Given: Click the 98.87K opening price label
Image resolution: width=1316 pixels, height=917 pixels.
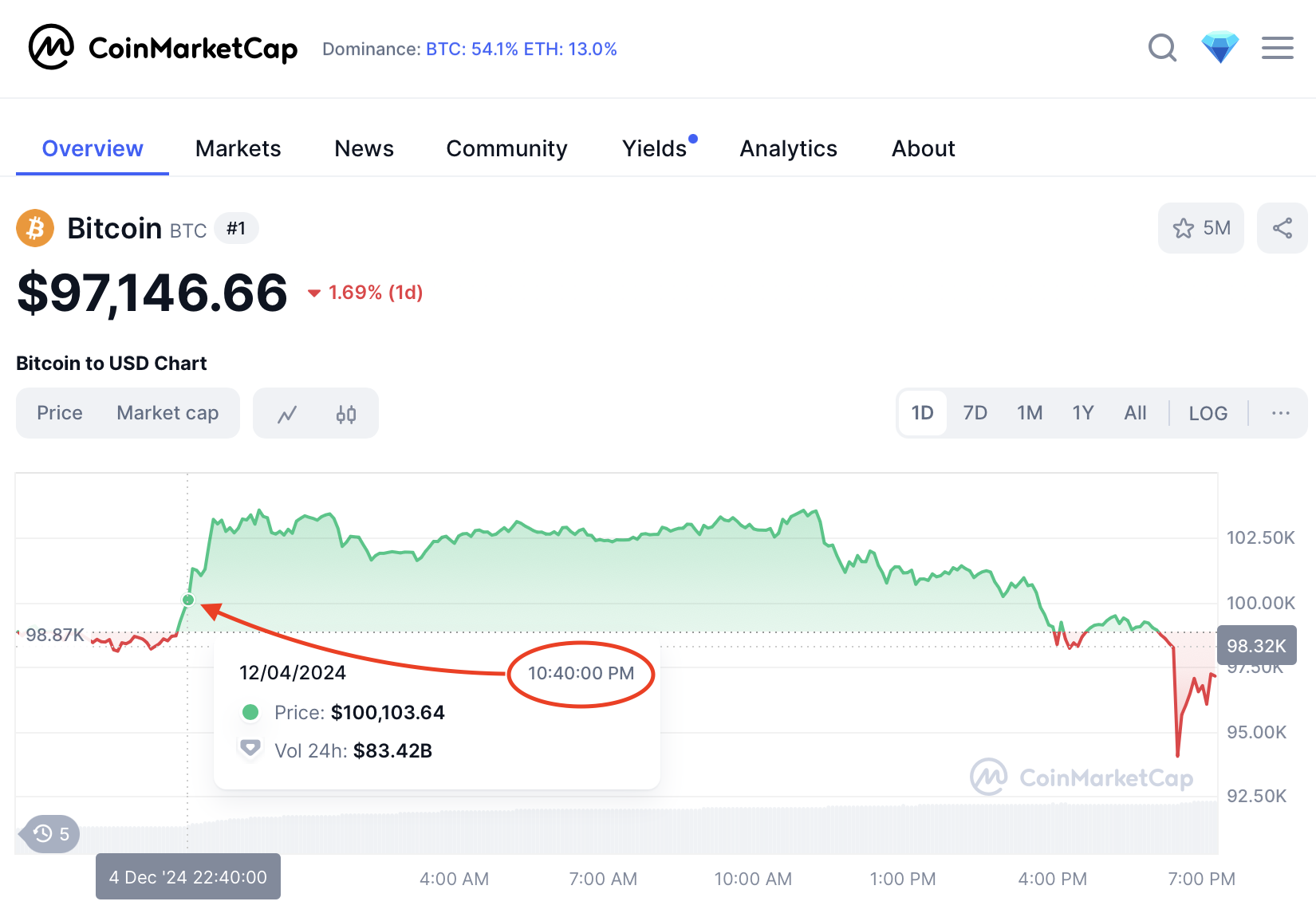Looking at the screenshot, I should pyautogui.click(x=55, y=636).
